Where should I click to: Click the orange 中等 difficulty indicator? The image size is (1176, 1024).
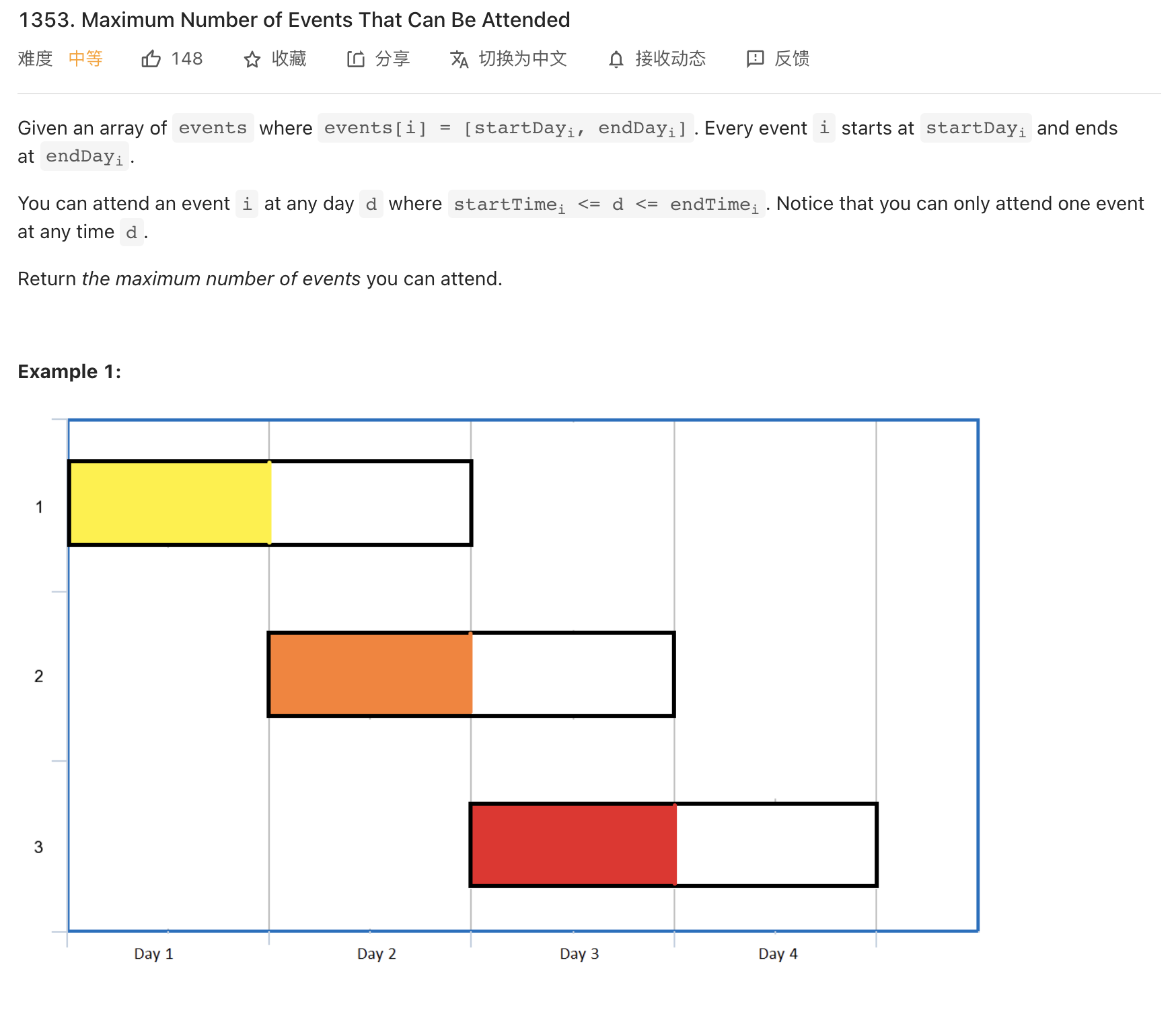coord(85,59)
